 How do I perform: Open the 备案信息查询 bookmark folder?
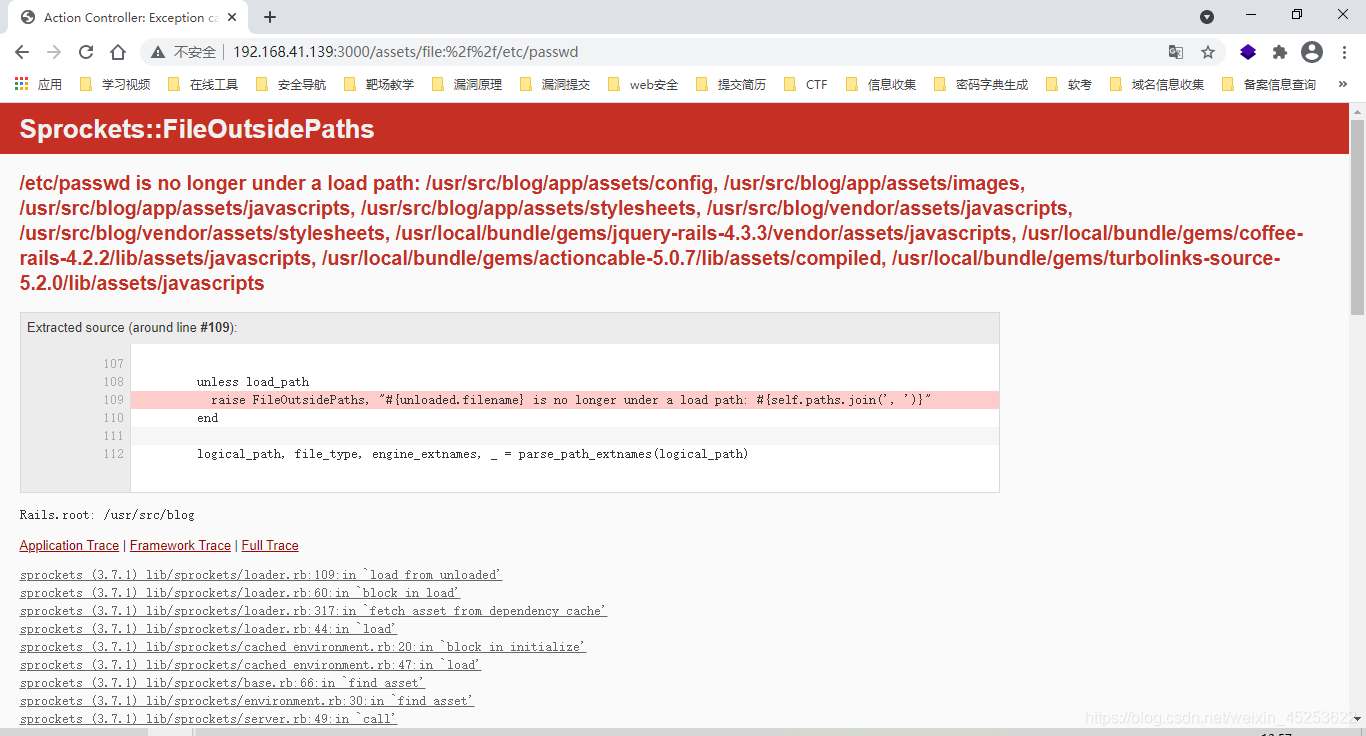(1269, 84)
